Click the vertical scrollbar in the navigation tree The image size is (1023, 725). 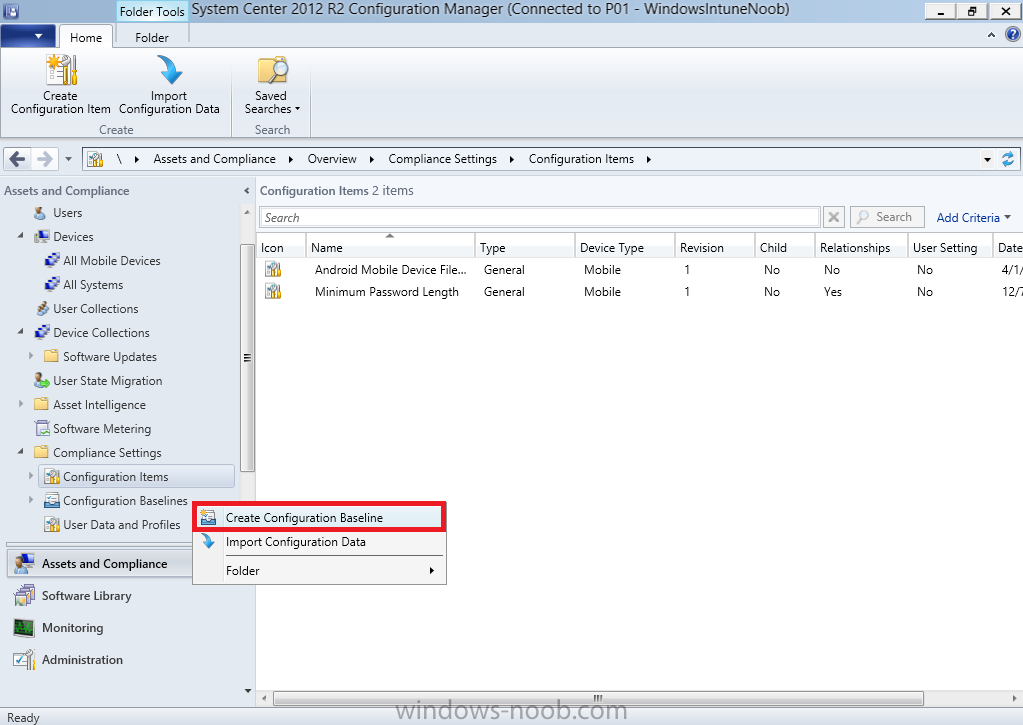(247, 357)
